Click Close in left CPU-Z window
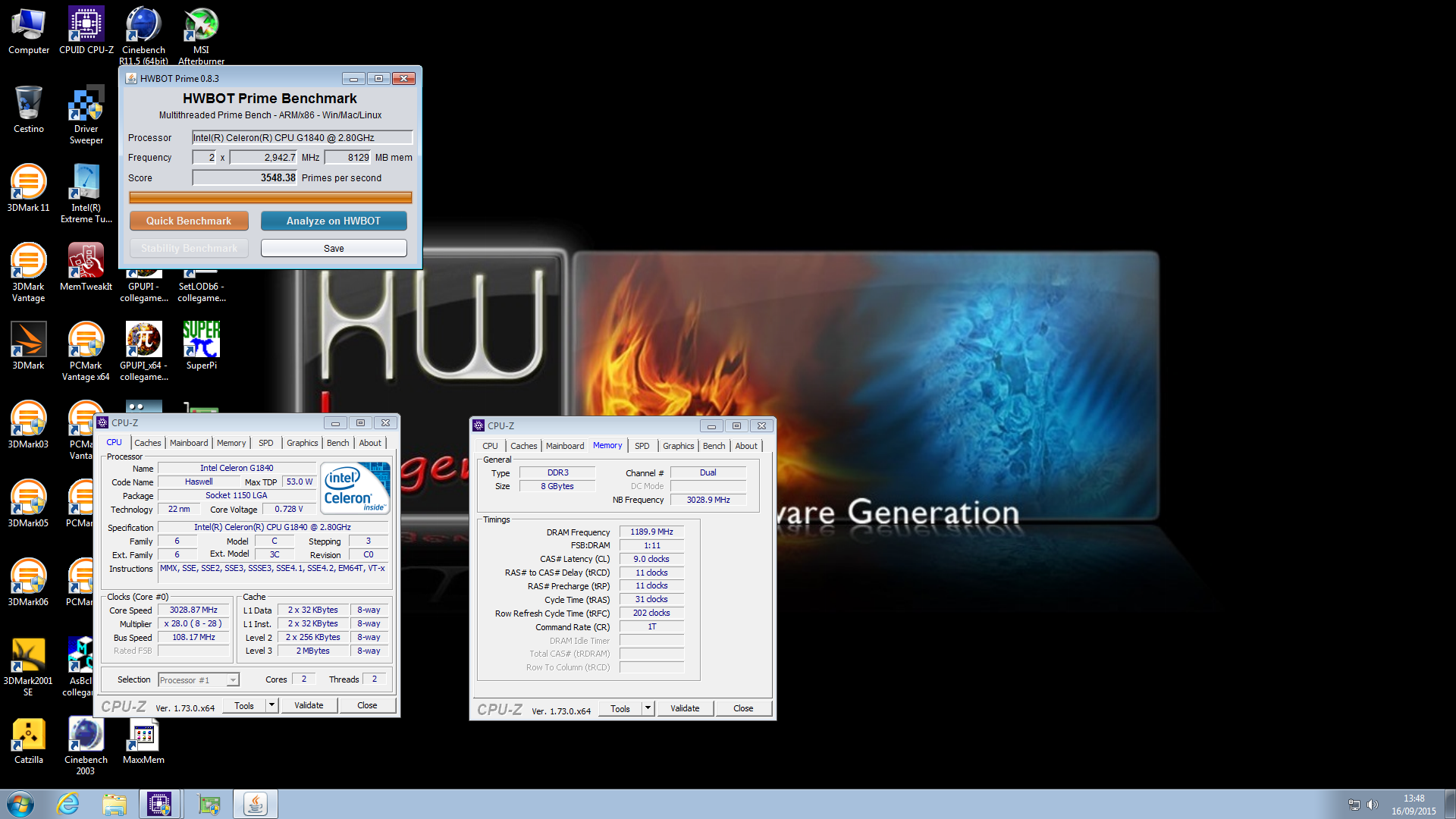 (x=367, y=705)
